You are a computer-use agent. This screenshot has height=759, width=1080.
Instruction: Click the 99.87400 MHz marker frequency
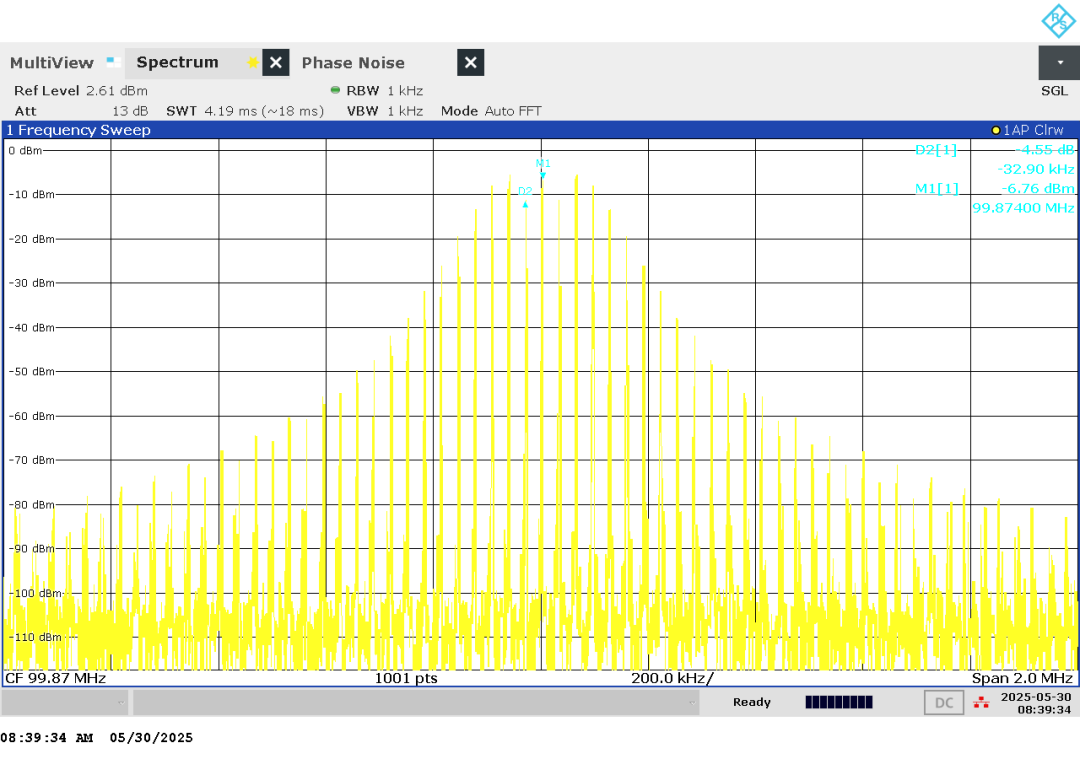pyautogui.click(x=1023, y=208)
